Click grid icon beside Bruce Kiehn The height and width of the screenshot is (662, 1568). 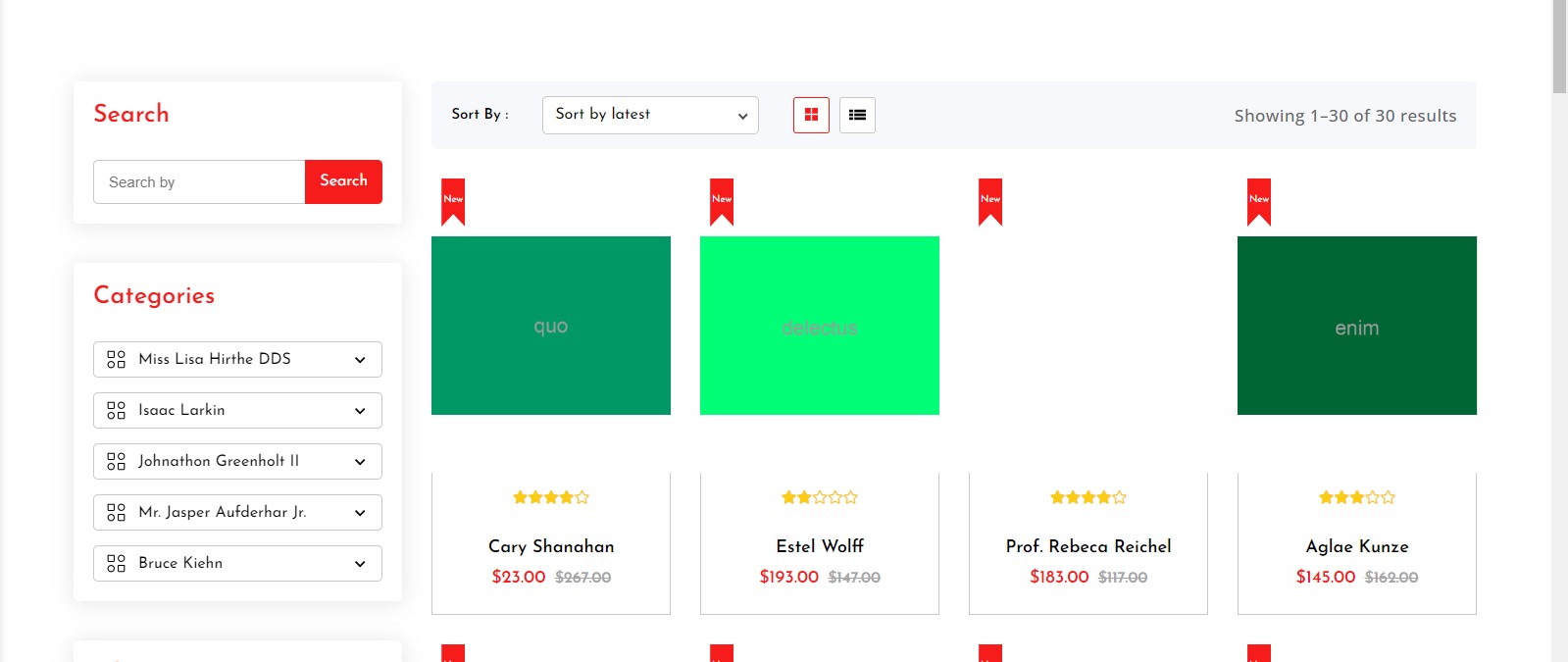(x=116, y=563)
